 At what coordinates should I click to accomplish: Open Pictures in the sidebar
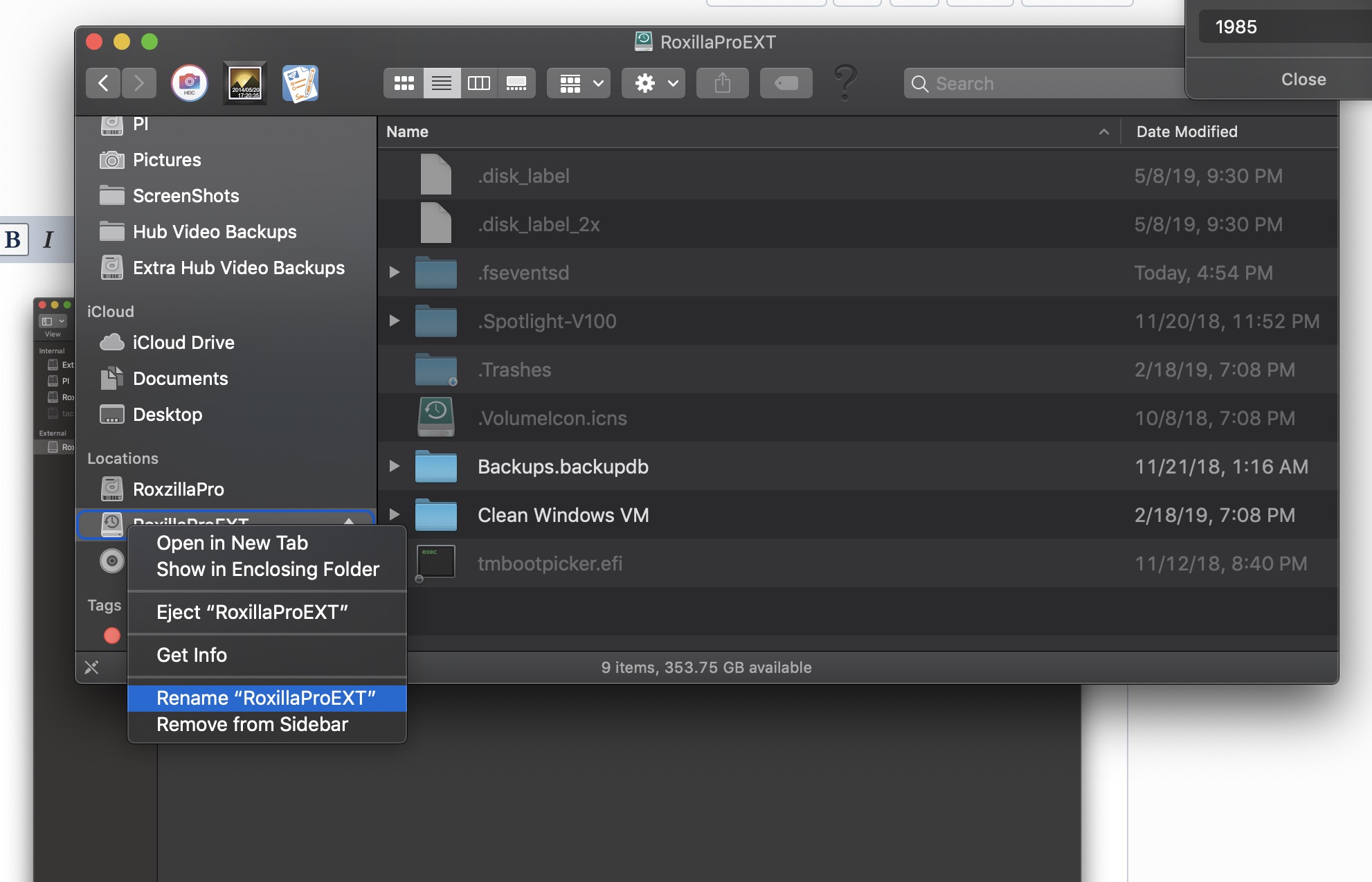(226, 160)
